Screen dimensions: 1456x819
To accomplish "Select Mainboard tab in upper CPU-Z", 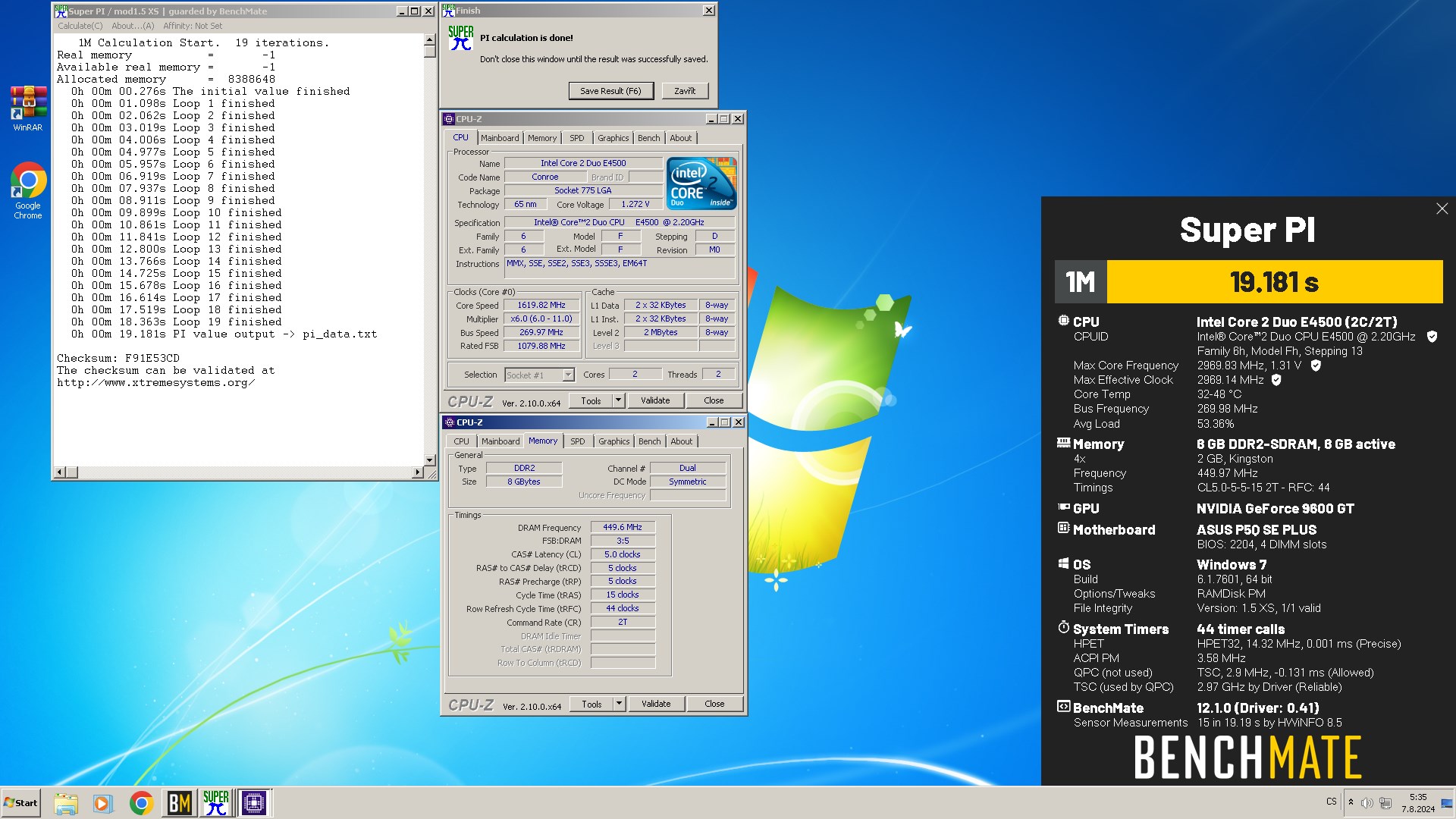I will click(500, 138).
